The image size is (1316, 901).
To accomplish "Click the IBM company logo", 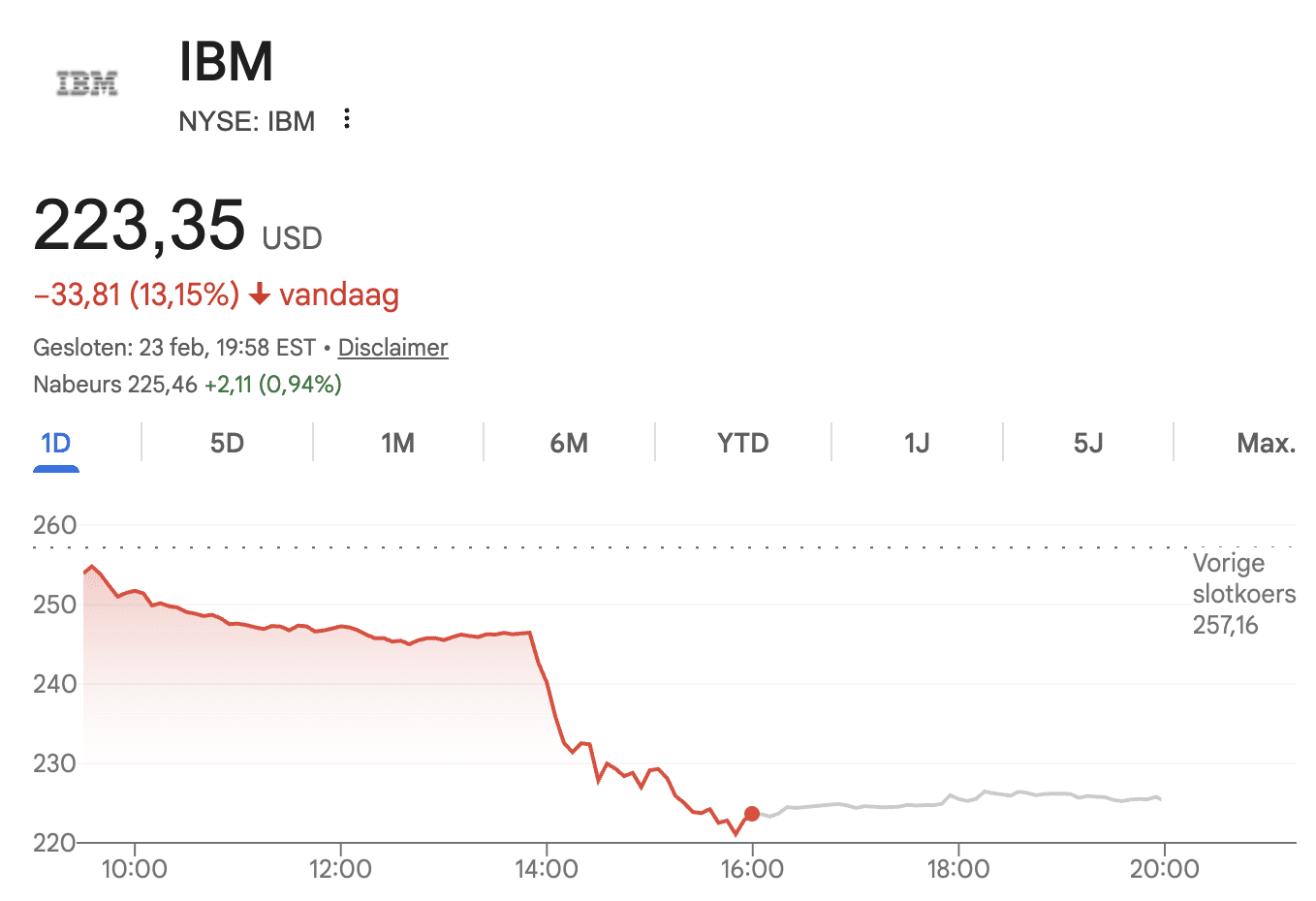I will [x=87, y=84].
